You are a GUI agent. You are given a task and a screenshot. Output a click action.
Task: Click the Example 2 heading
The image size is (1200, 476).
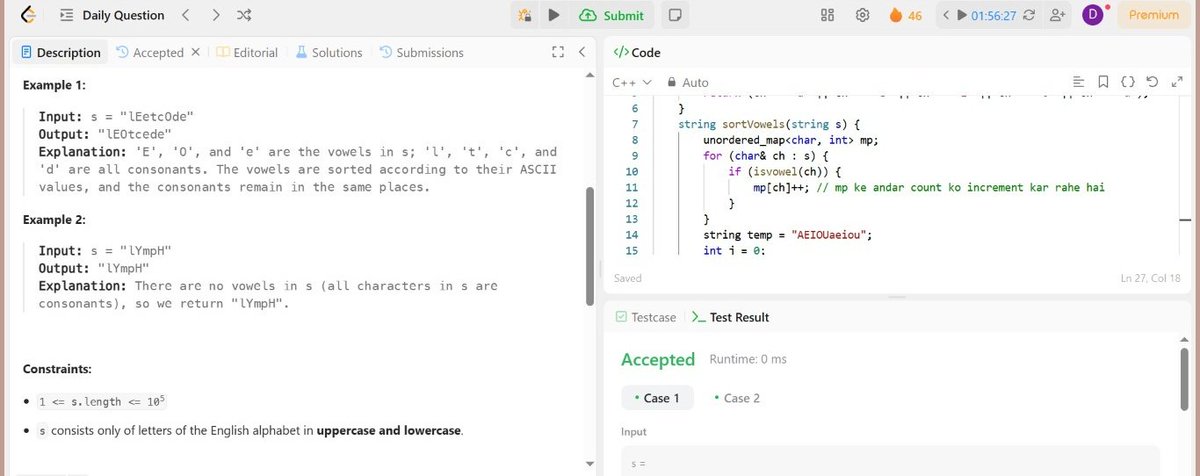[55, 218]
